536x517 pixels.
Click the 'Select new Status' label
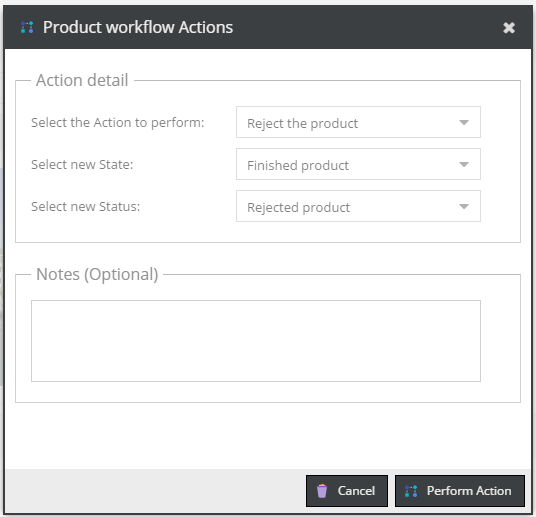[85, 207]
